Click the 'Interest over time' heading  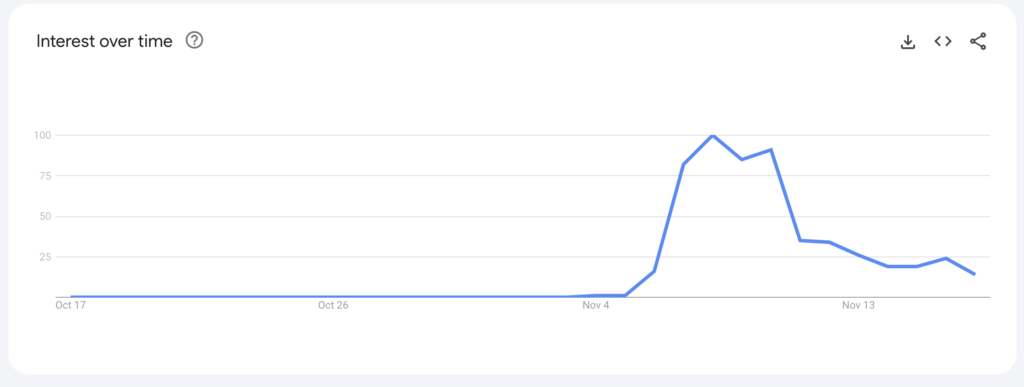[104, 41]
